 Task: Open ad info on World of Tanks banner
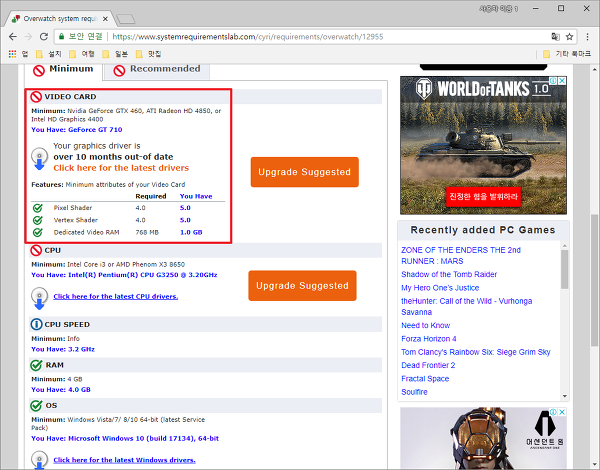[x=553, y=81]
